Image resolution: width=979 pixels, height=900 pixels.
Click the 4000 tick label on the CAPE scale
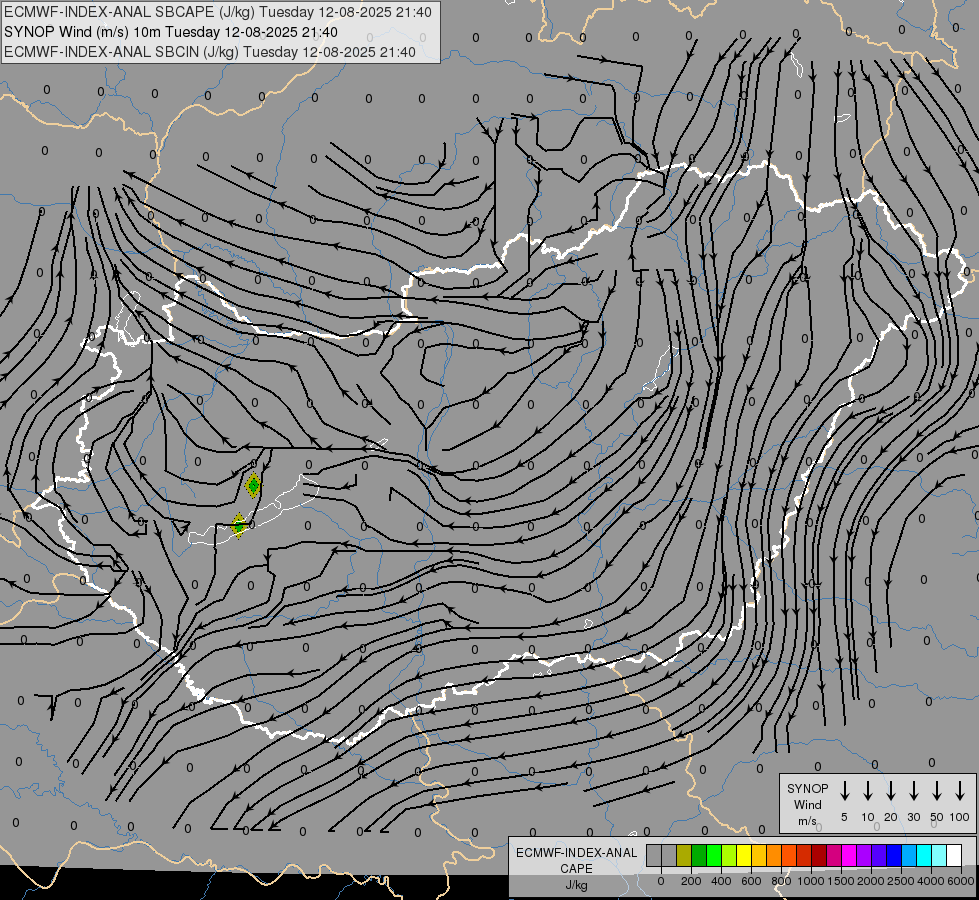coord(931,881)
